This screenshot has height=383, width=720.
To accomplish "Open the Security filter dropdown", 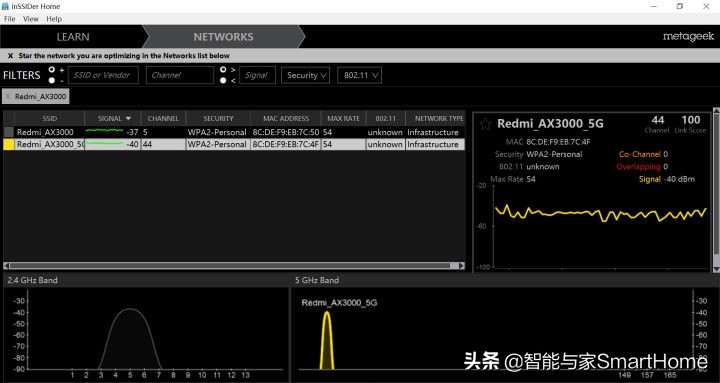I will pyautogui.click(x=305, y=75).
